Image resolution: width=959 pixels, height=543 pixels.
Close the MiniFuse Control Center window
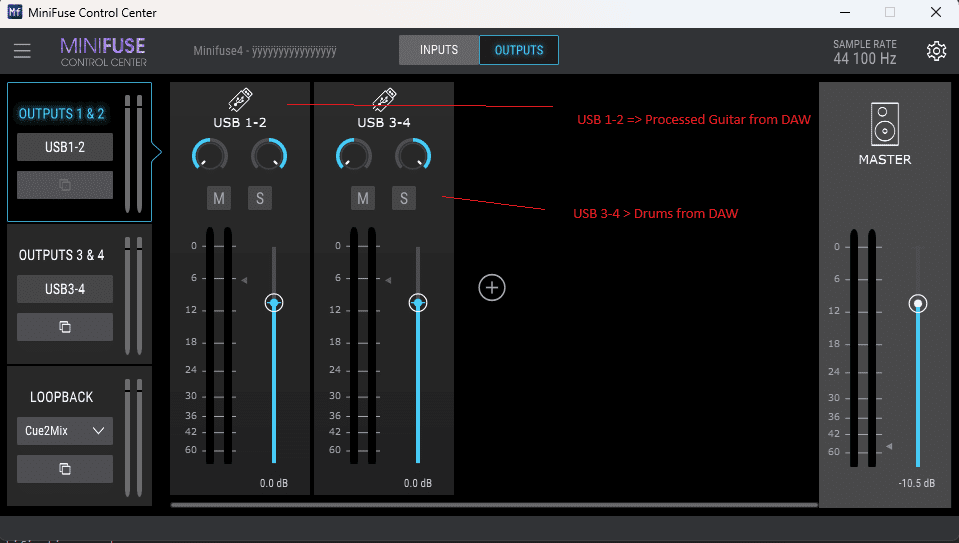pyautogui.click(x=936, y=12)
